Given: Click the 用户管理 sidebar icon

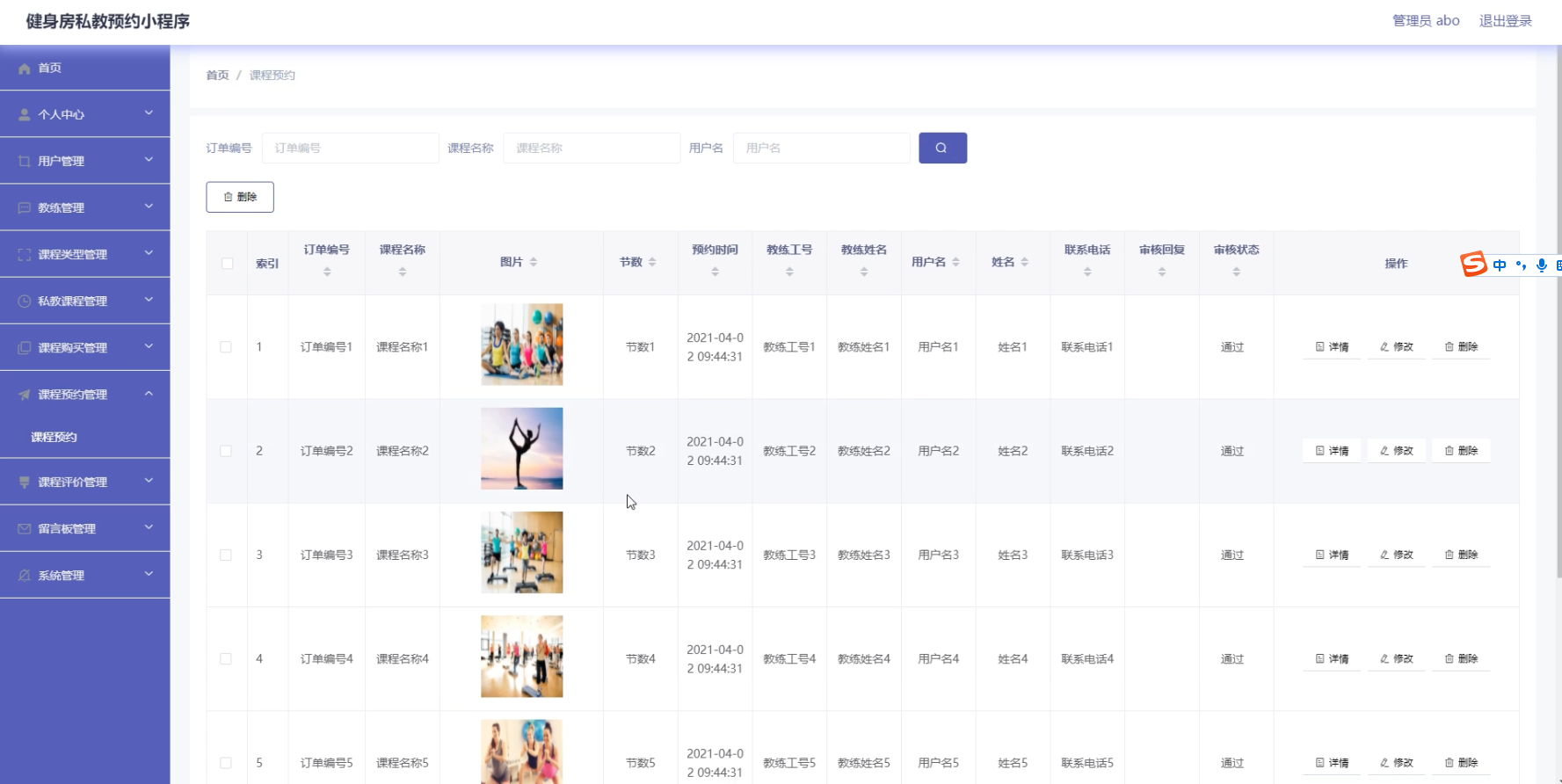Looking at the screenshot, I should click(x=25, y=162).
